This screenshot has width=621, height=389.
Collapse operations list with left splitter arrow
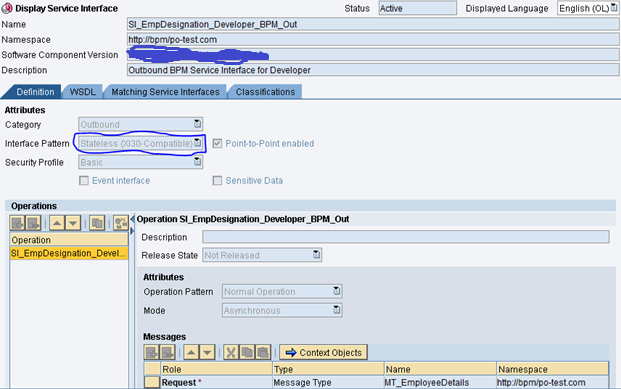click(132, 219)
